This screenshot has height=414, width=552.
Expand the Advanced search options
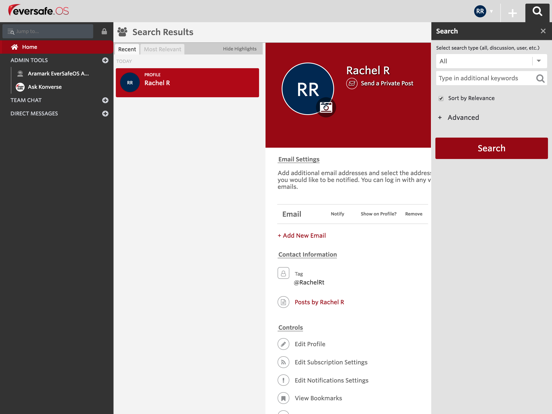[x=459, y=118]
